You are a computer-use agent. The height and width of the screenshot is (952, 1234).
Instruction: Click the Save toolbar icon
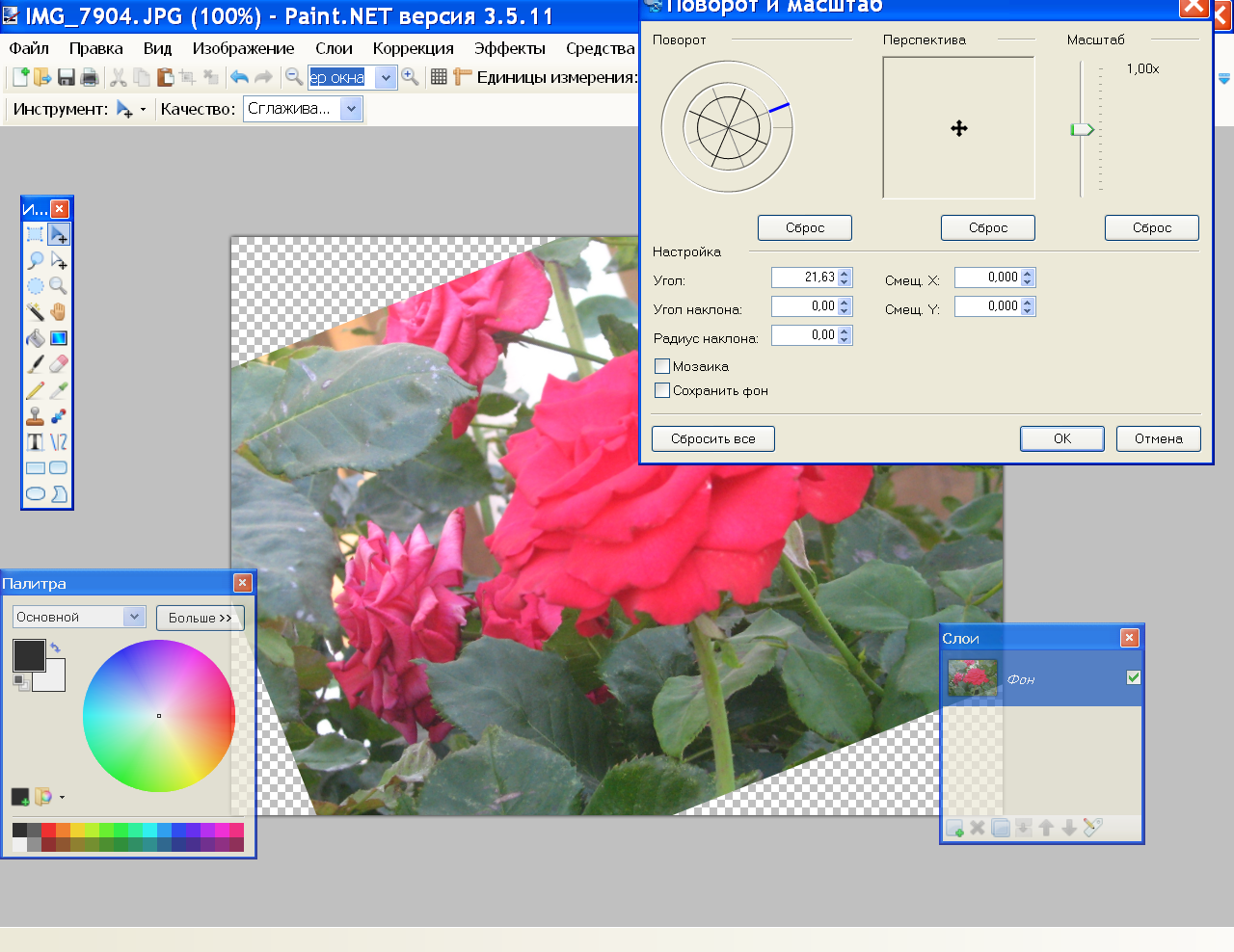click(67, 77)
